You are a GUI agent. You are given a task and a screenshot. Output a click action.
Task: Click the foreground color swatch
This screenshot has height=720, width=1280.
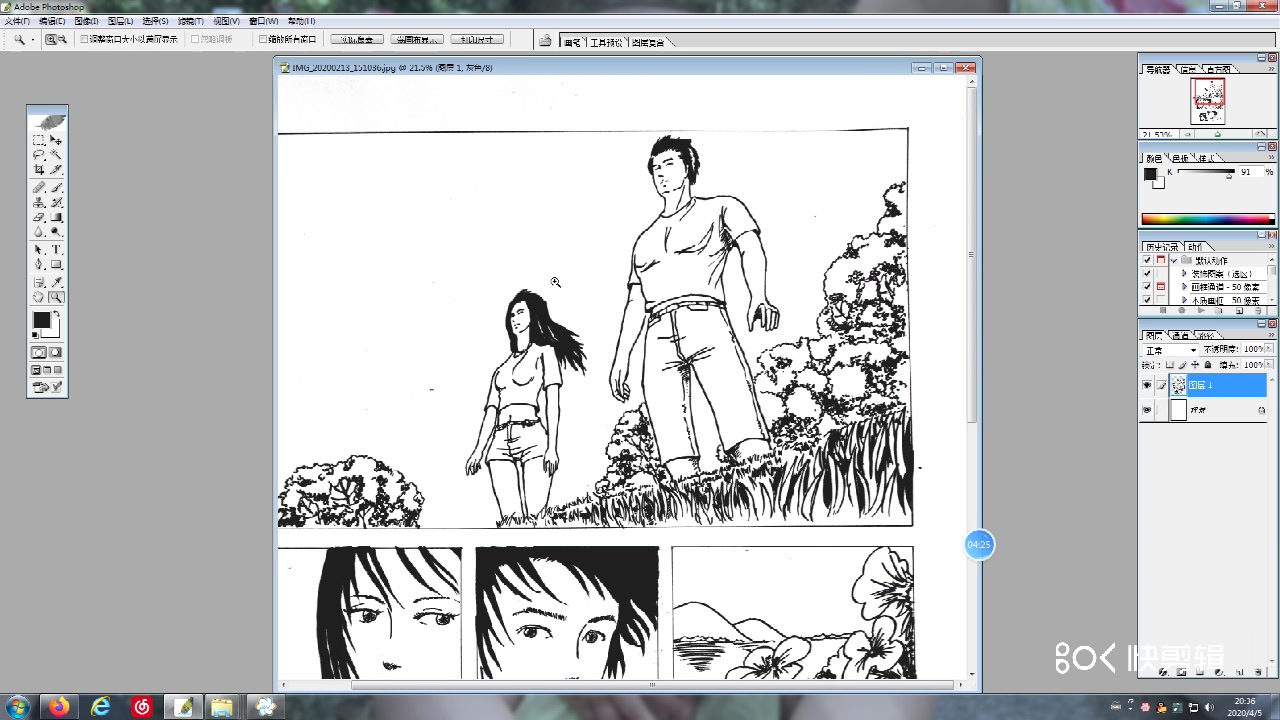click(x=40, y=319)
